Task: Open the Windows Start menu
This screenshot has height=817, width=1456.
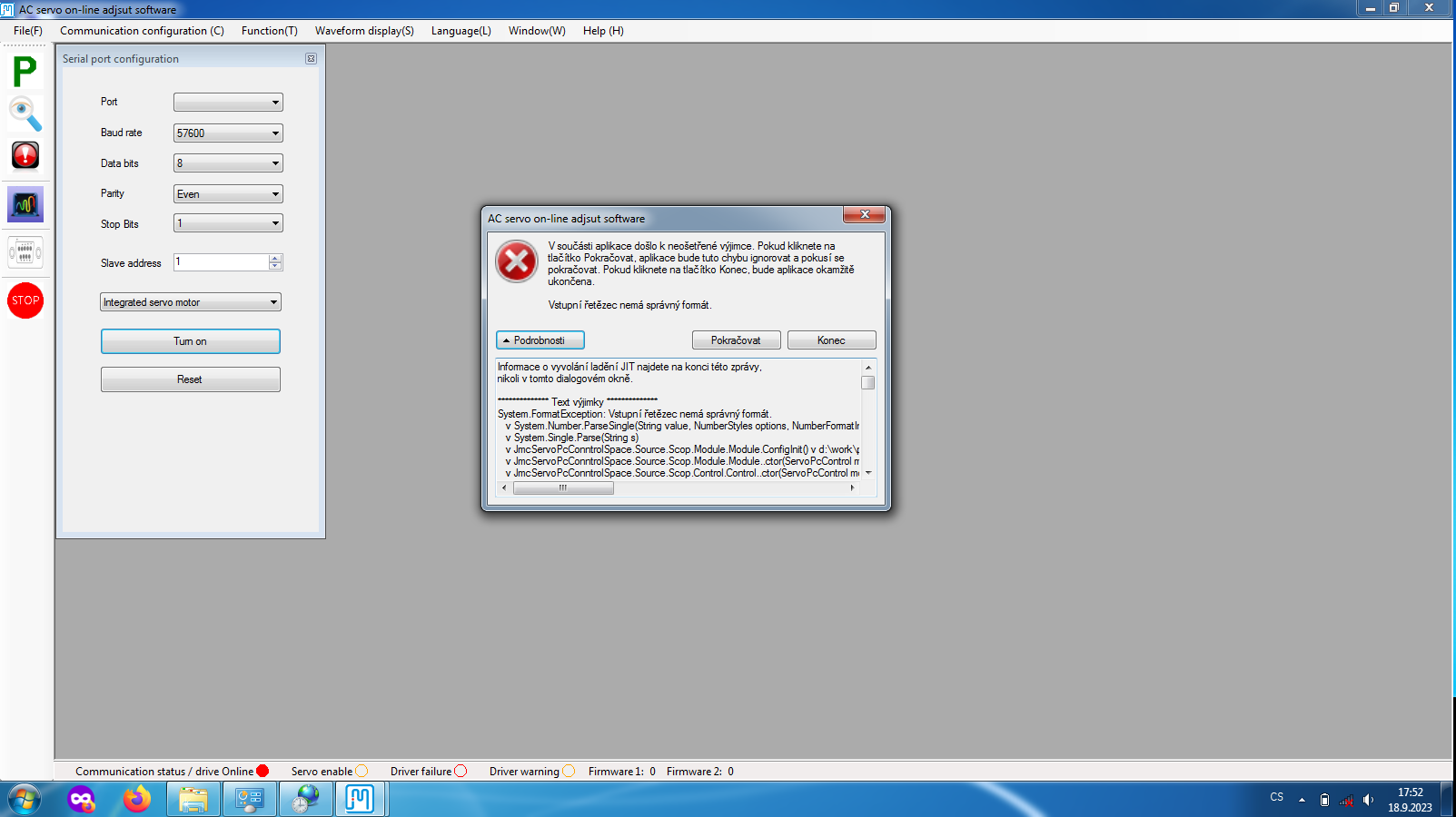Action: [25, 799]
